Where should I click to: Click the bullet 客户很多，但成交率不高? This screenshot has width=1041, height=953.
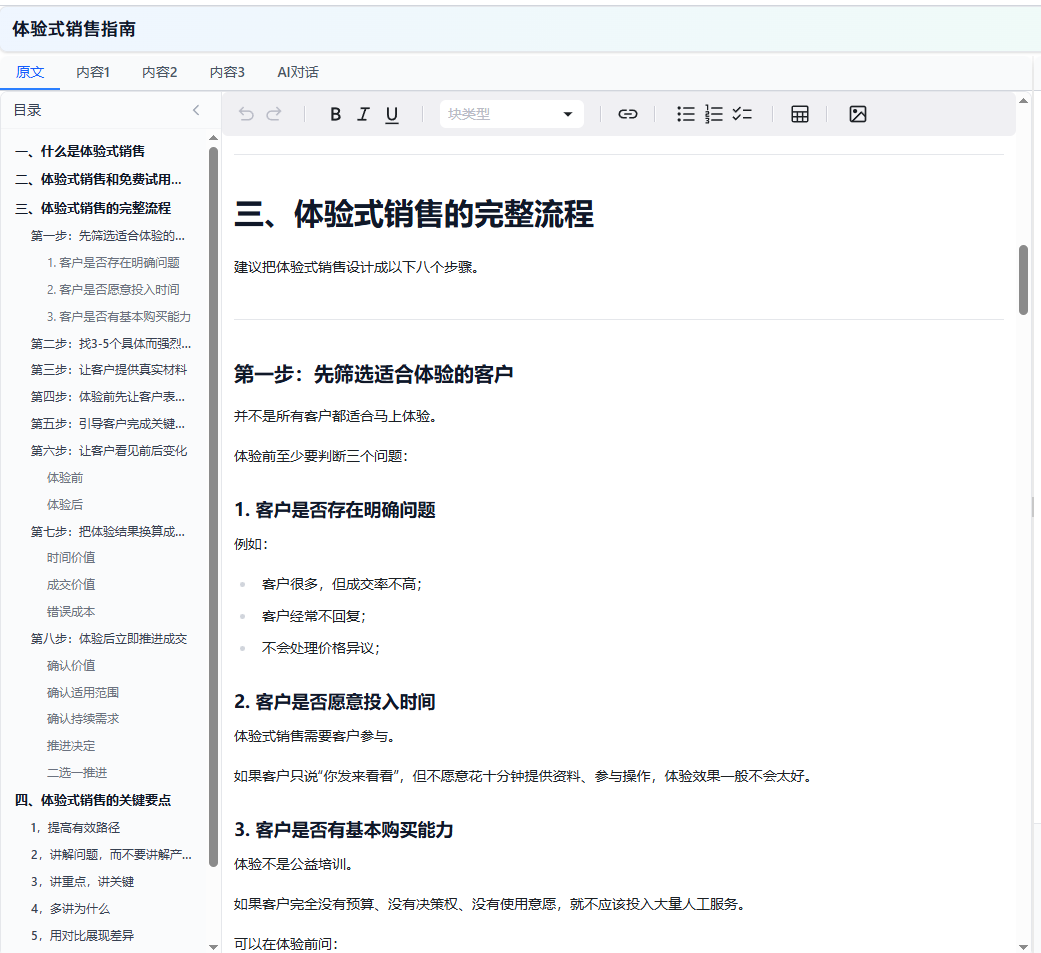click(342, 584)
